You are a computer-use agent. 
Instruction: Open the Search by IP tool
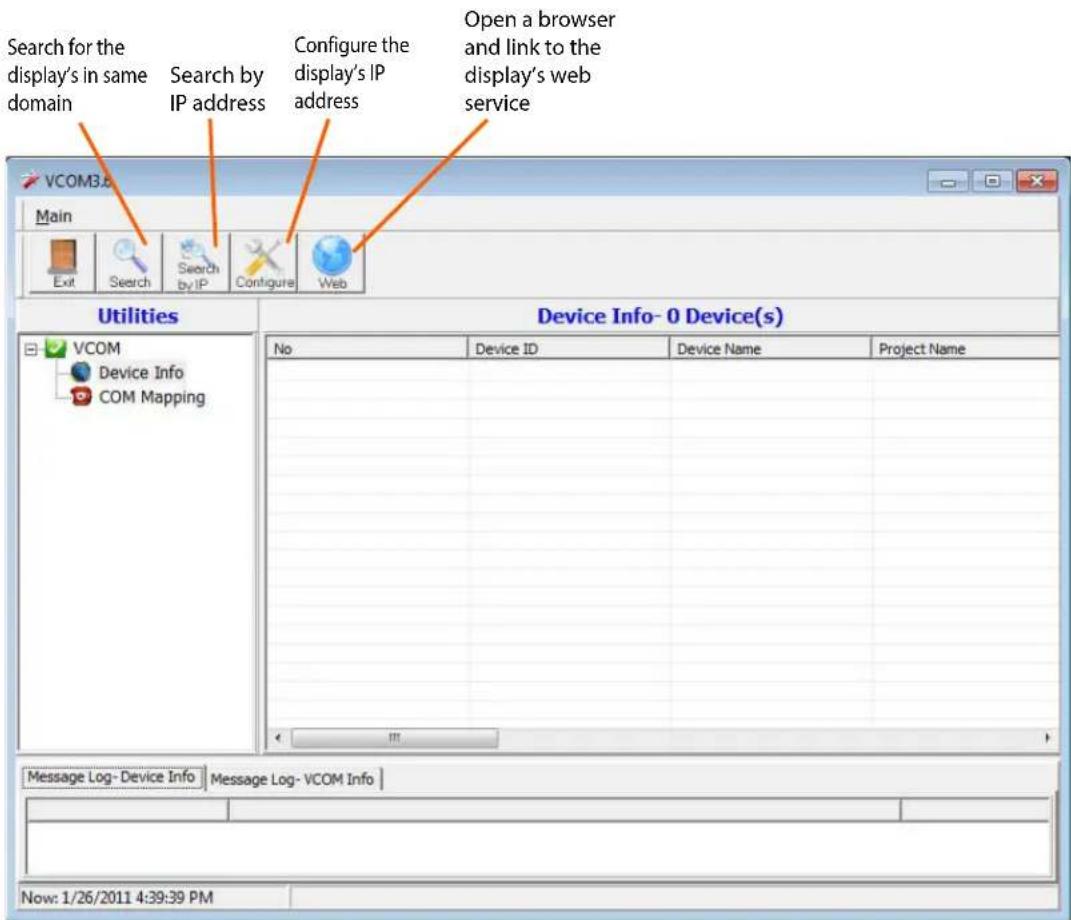197,263
